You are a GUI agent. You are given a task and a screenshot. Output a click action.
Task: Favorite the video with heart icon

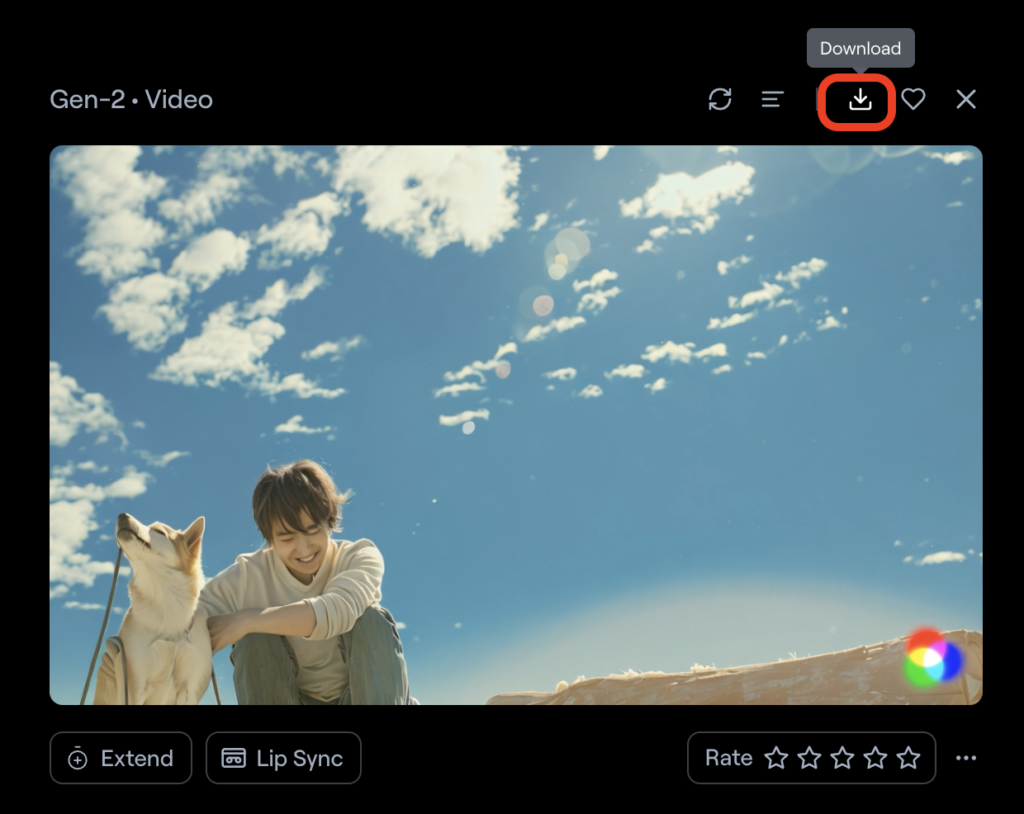point(913,99)
